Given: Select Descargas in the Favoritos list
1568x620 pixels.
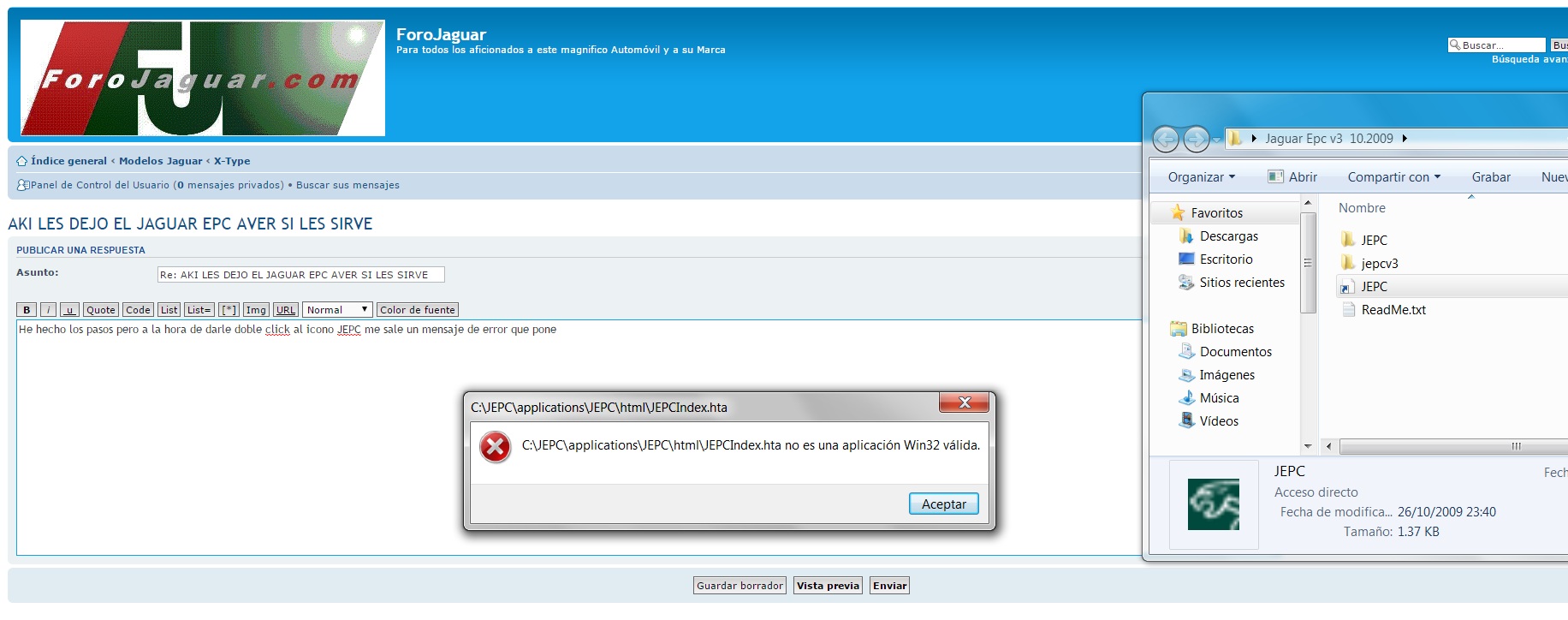Looking at the screenshot, I should [1228, 236].
